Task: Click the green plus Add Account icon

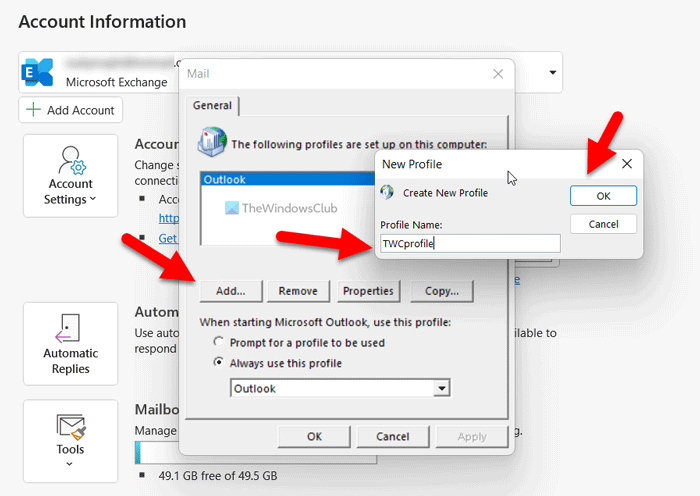Action: point(33,109)
